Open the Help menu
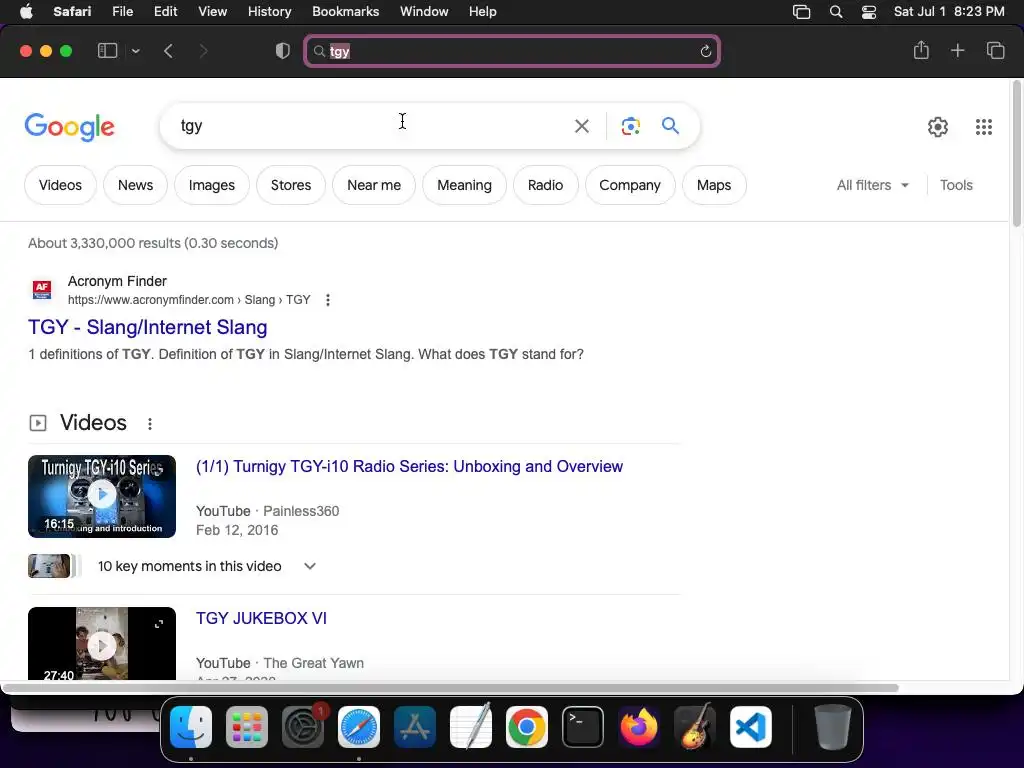 click(x=483, y=12)
